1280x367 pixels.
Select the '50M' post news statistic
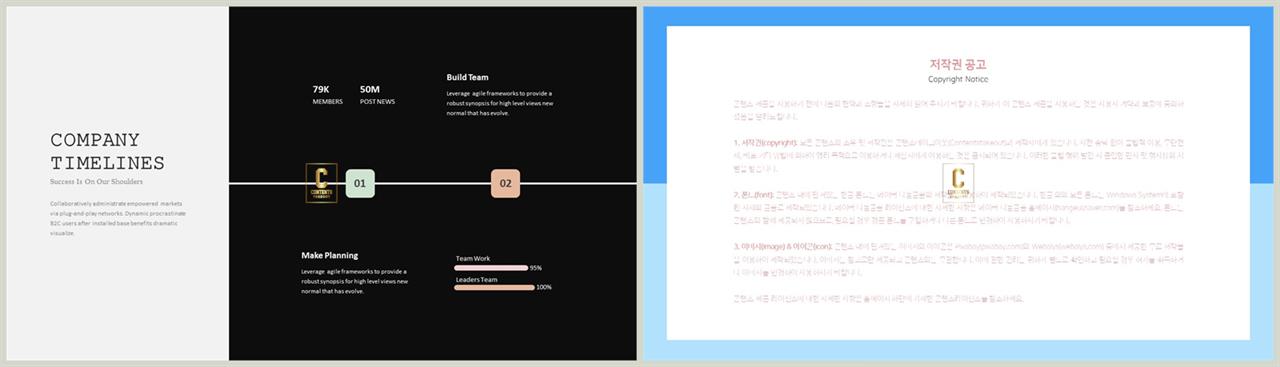(370, 89)
